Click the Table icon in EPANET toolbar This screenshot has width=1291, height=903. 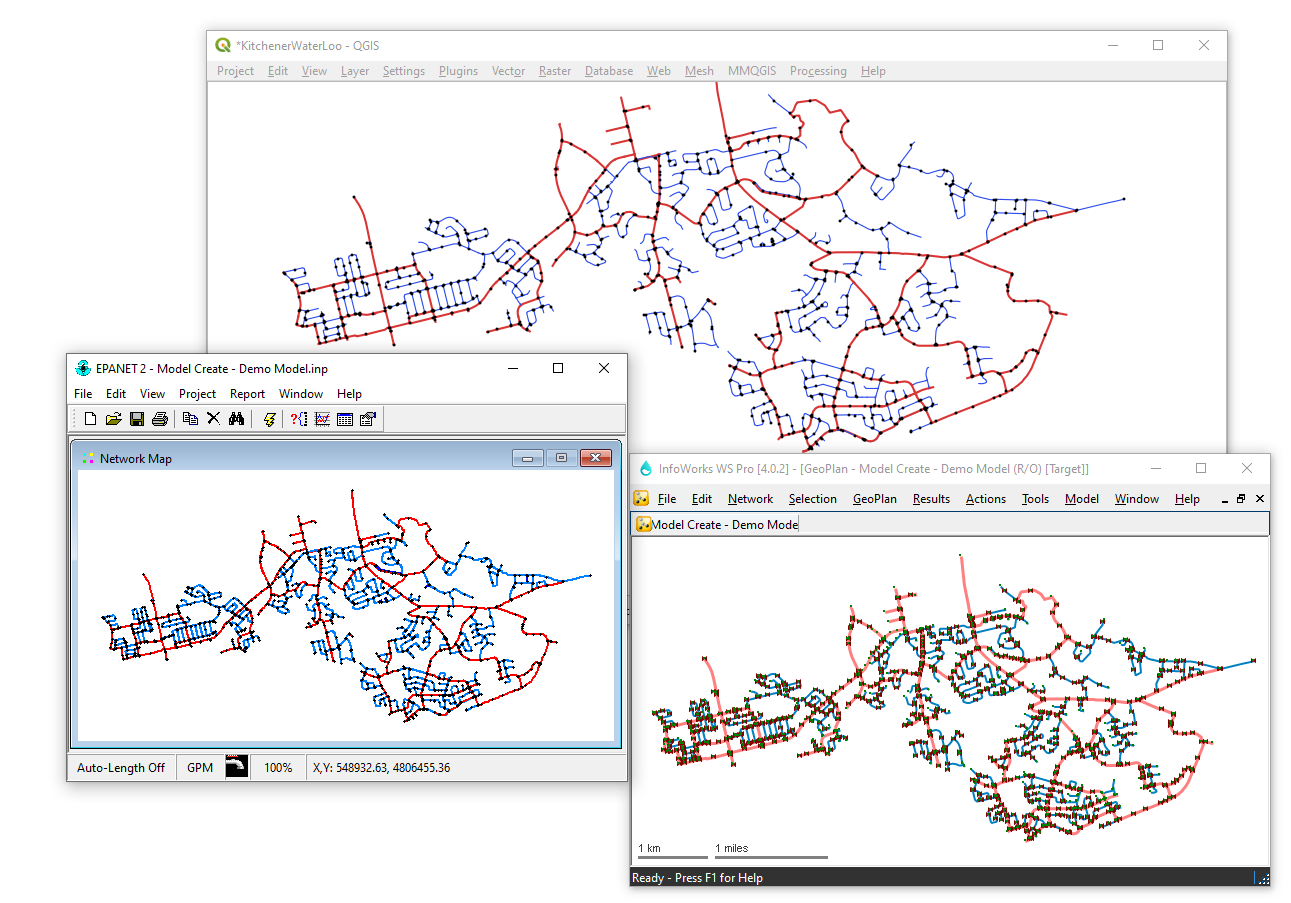(x=345, y=419)
